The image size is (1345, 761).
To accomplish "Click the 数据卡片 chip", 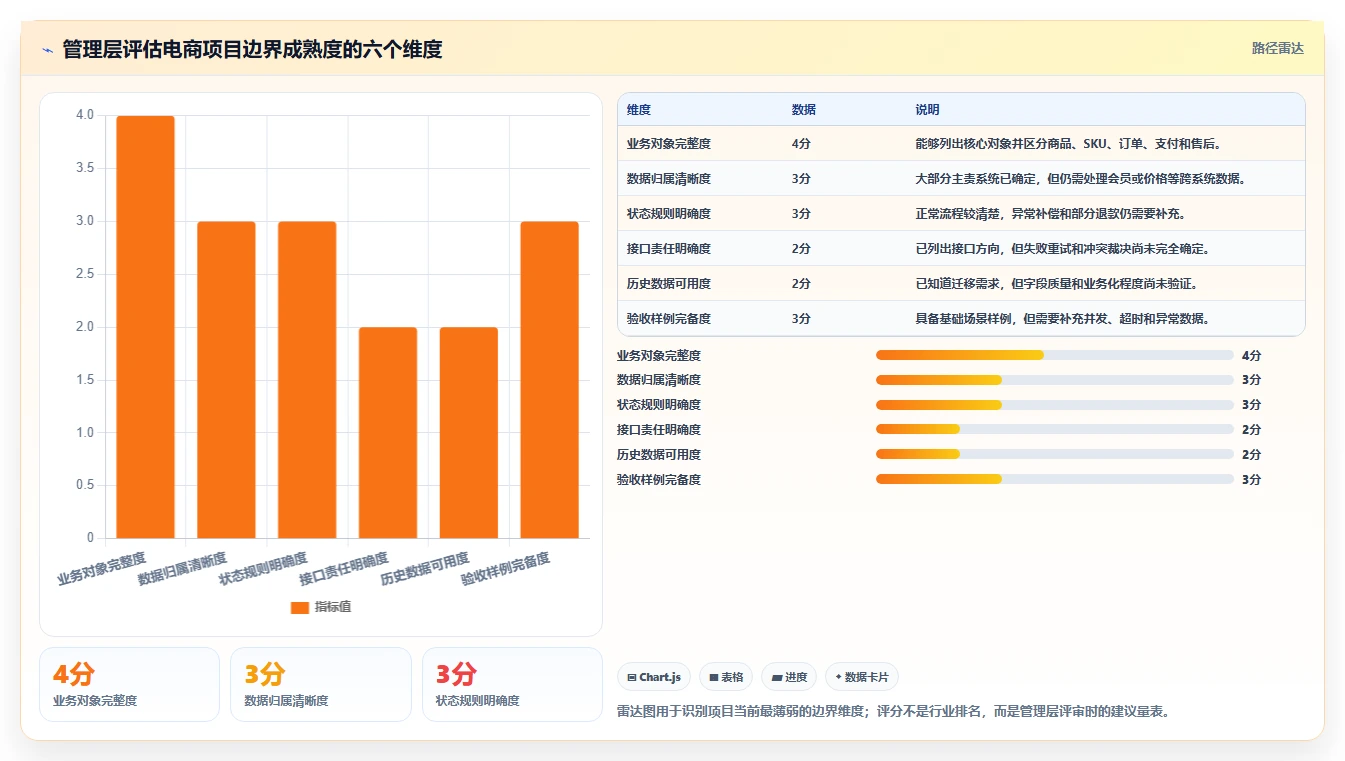I will pyautogui.click(x=862, y=677).
